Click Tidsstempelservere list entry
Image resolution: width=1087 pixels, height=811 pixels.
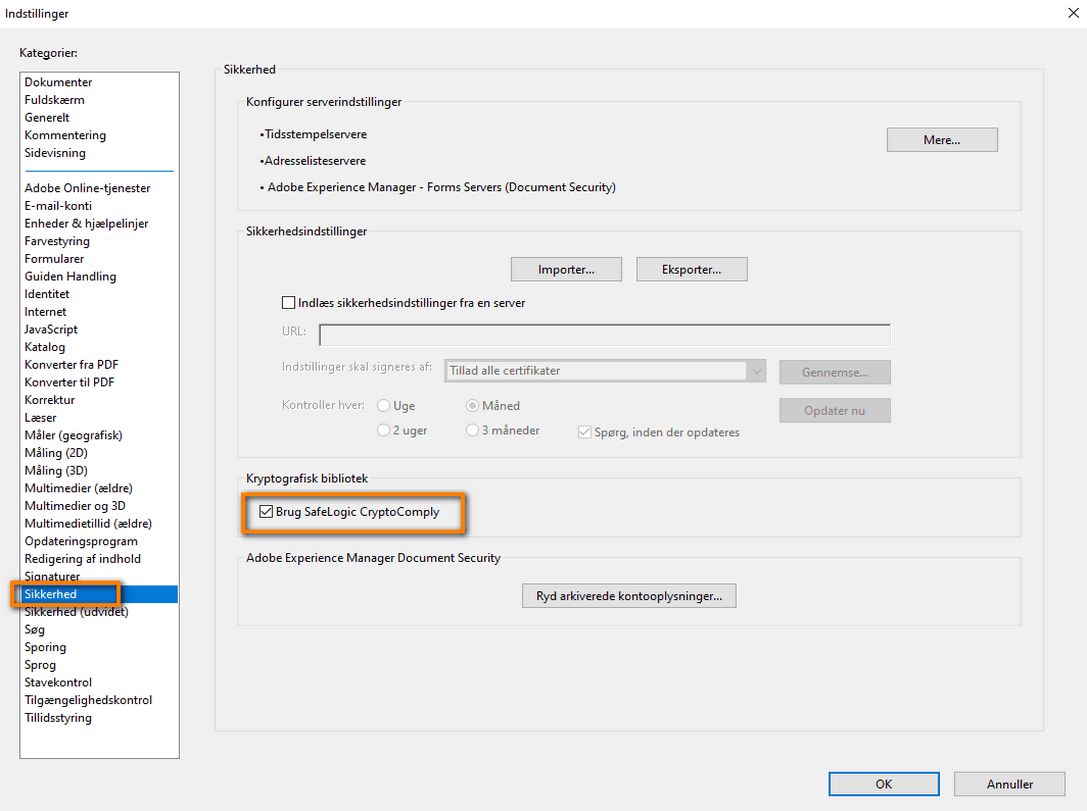click(313, 134)
